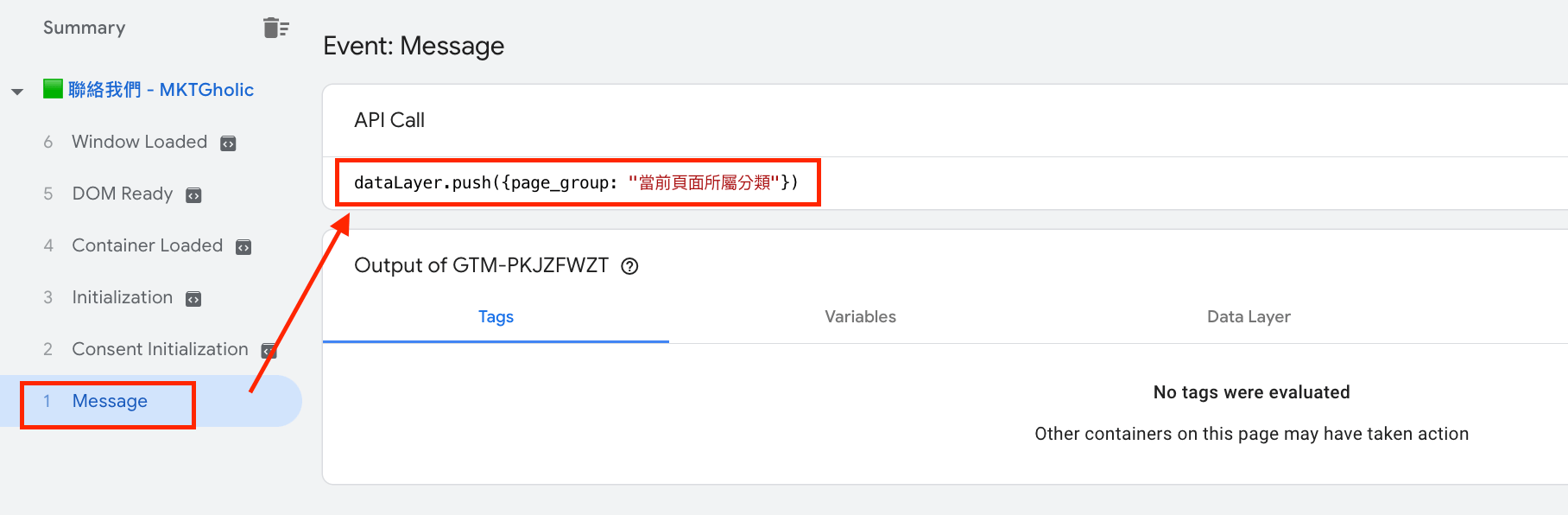Open the 聯絡我們 - MKTGholic page link
This screenshot has width=1568, height=515.
[161, 90]
